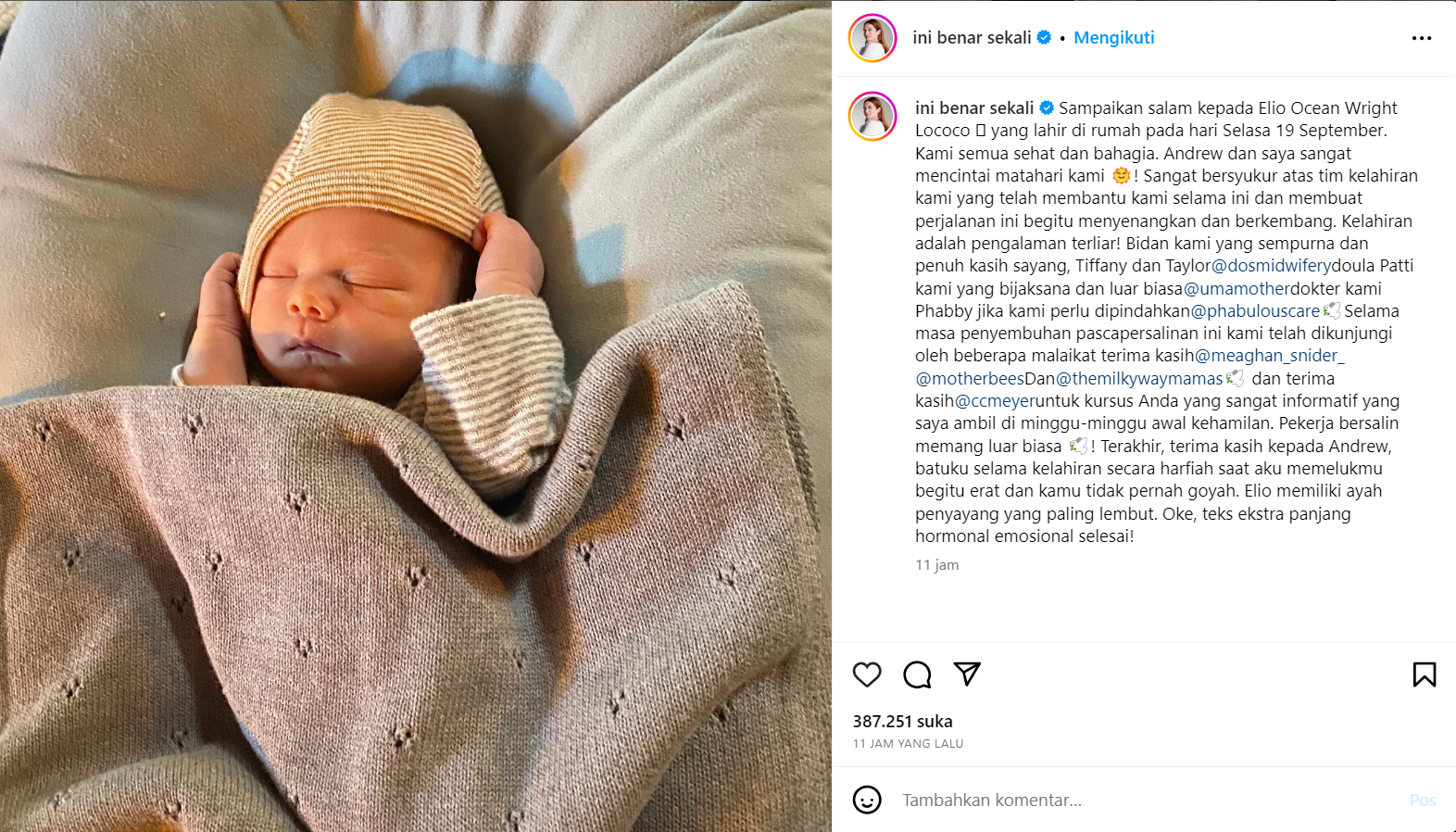View 387.251 suka likes list

coord(902,721)
